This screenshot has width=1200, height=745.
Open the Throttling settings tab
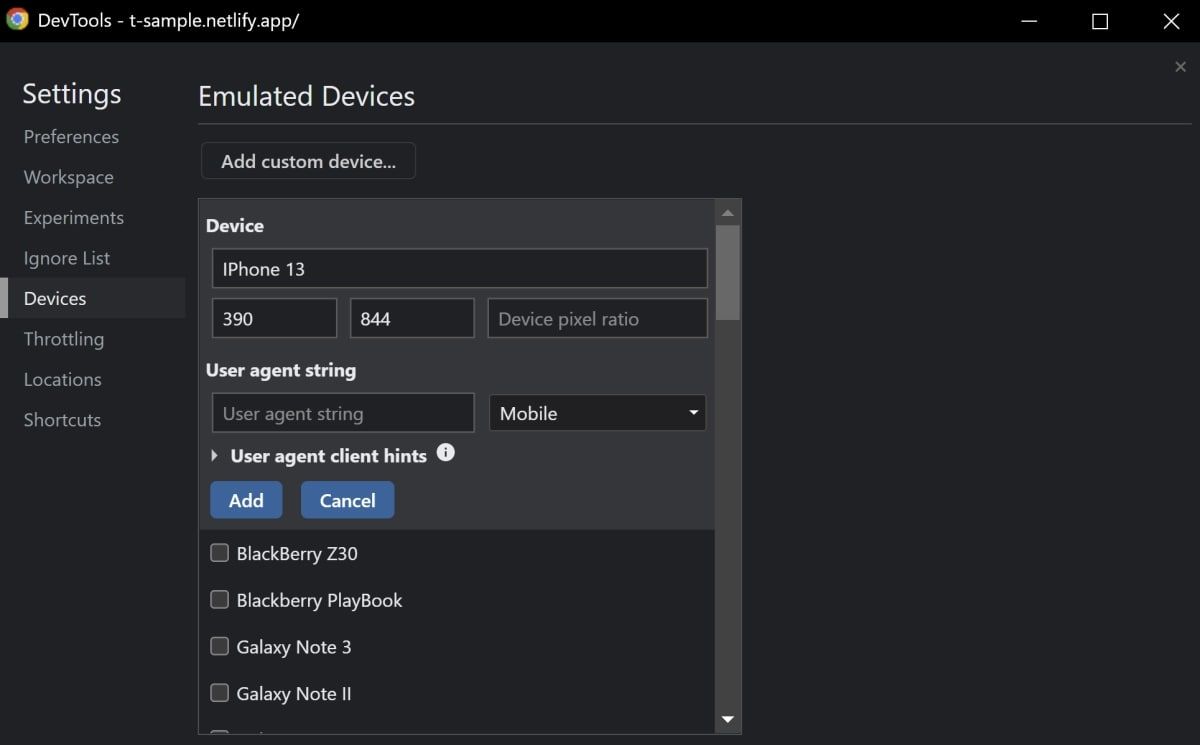tap(64, 339)
